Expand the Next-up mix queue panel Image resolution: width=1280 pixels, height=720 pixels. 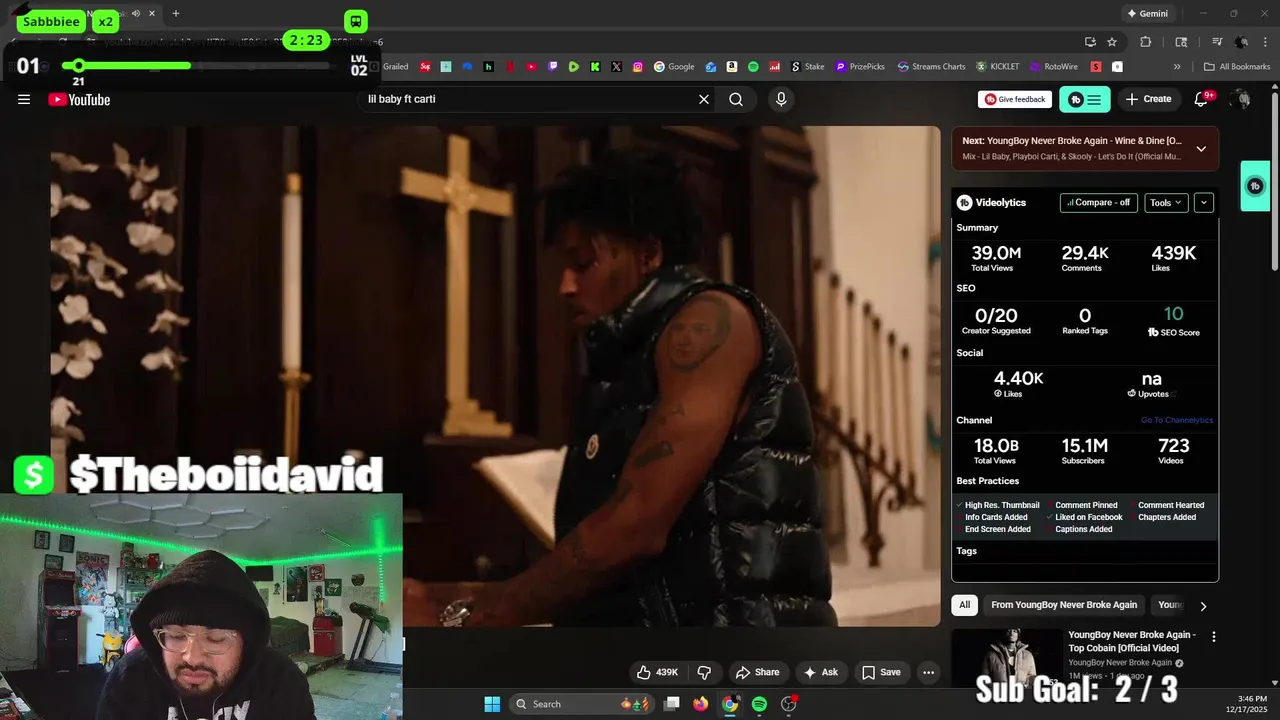pos(1201,148)
